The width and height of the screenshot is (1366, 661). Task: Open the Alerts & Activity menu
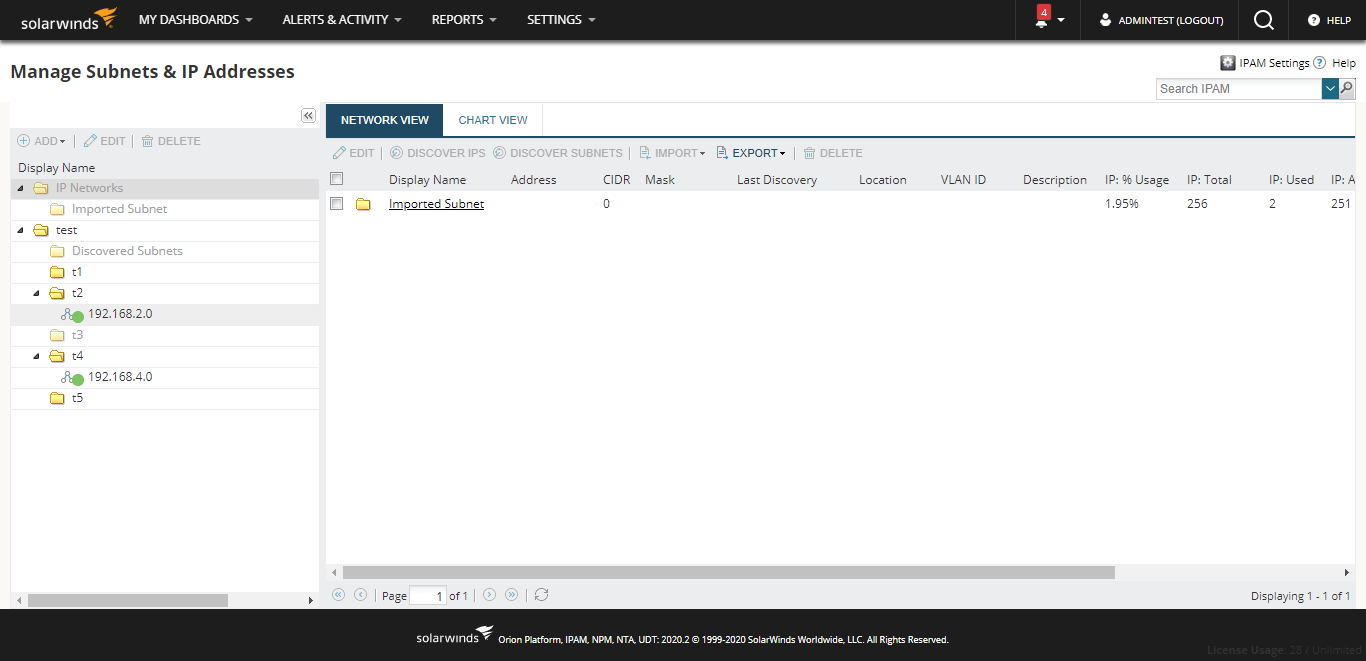[342, 20]
